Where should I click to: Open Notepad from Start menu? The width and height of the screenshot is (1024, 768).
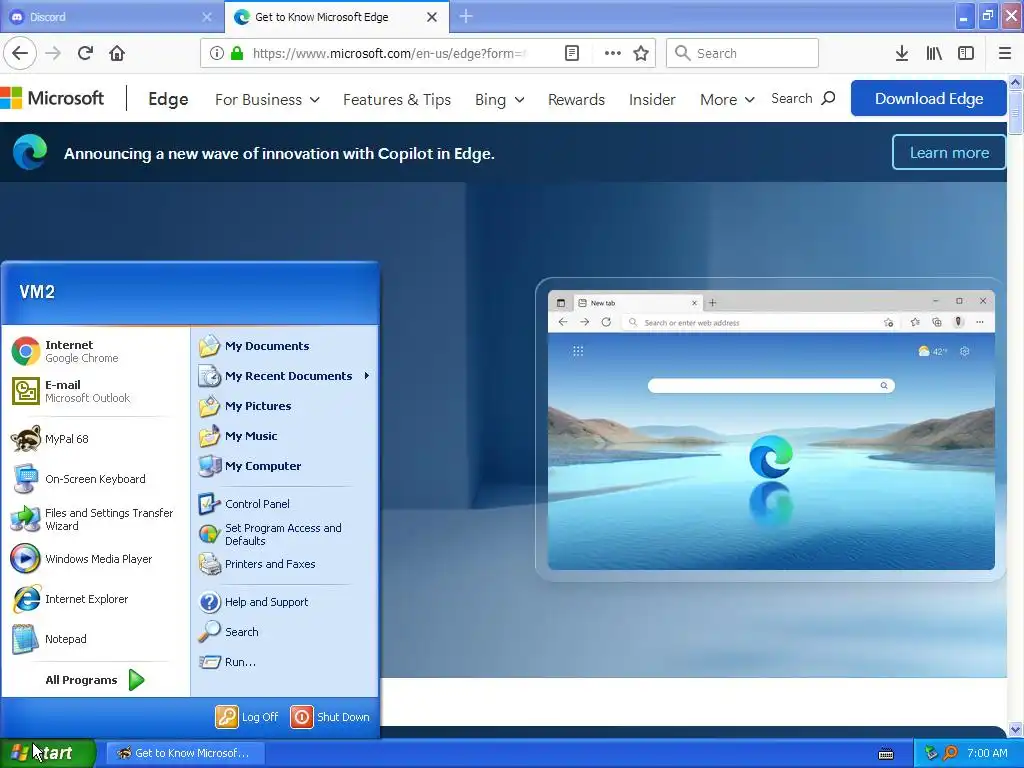(95, 639)
